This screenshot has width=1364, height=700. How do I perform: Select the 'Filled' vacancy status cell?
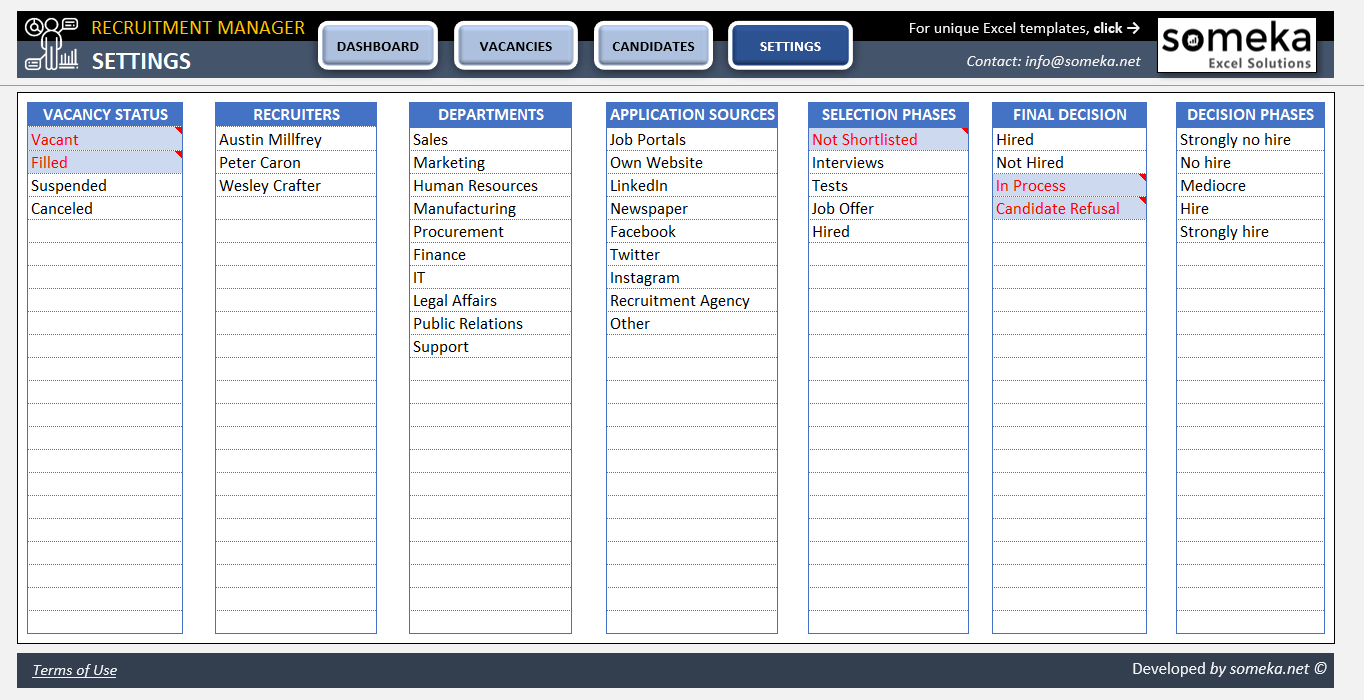105,163
